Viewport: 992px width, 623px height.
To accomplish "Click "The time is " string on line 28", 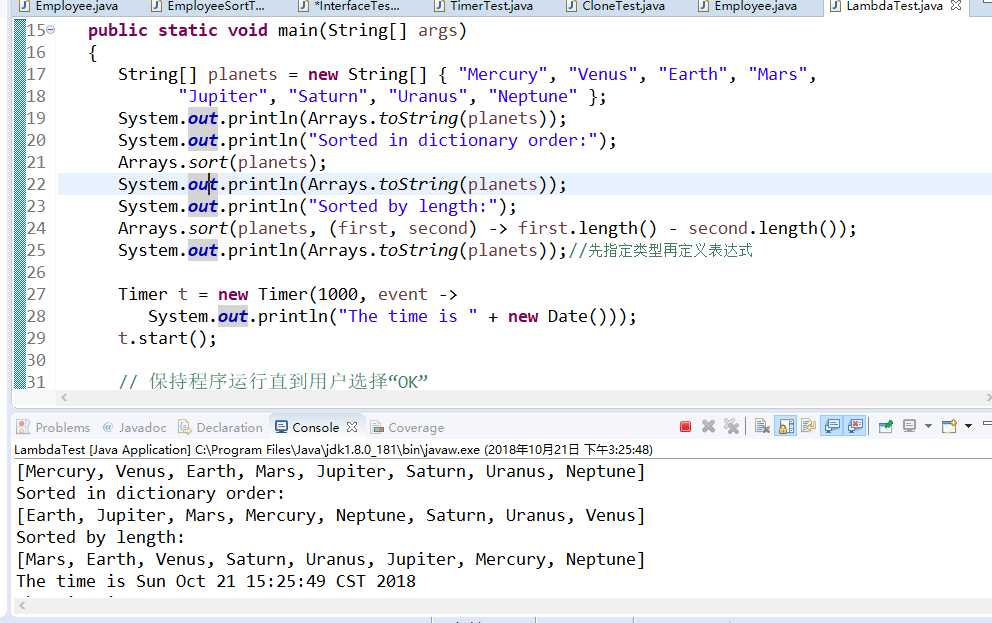I will tap(408, 316).
